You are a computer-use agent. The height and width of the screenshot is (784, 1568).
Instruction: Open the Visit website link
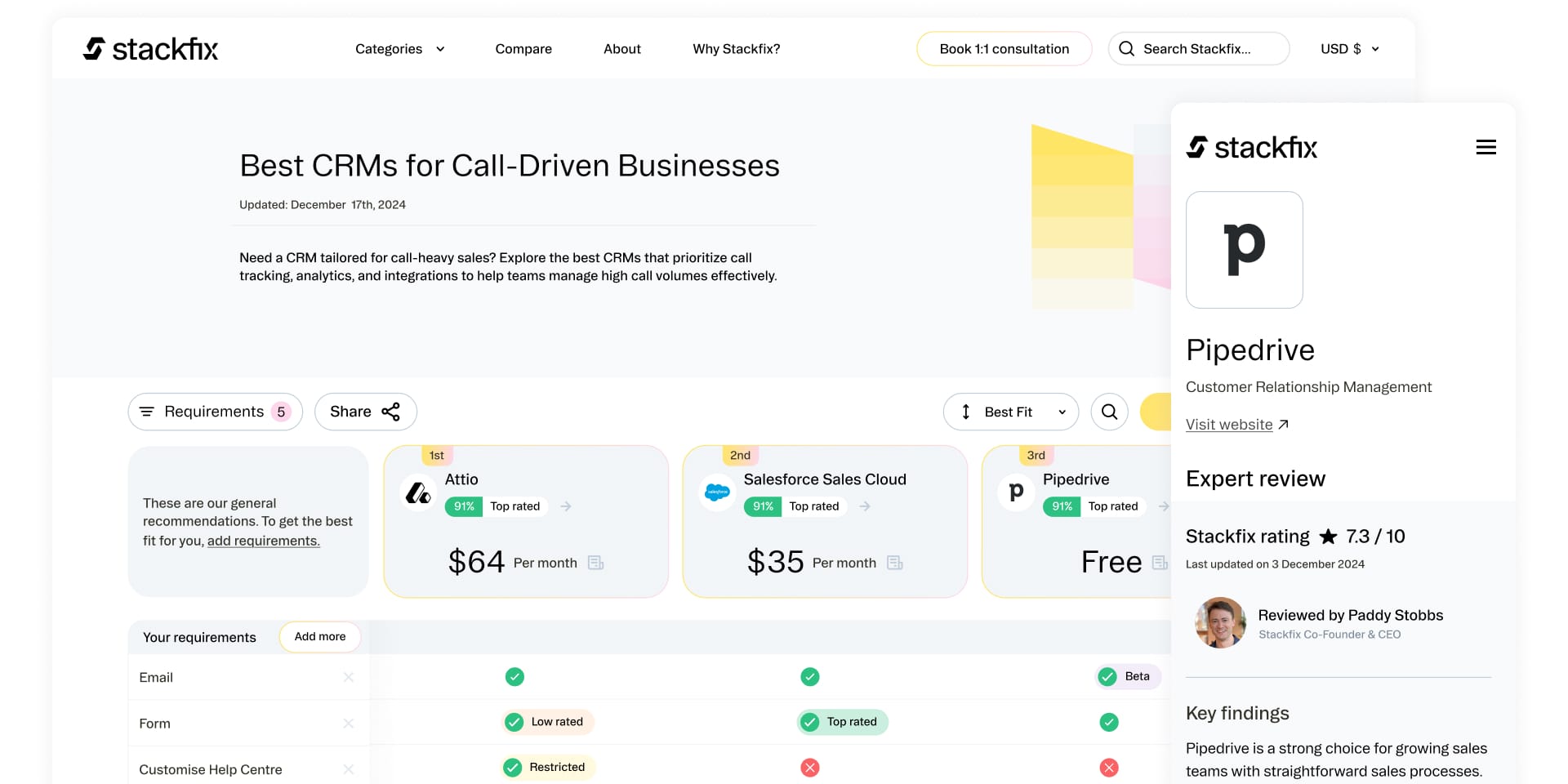pyautogui.click(x=1229, y=425)
